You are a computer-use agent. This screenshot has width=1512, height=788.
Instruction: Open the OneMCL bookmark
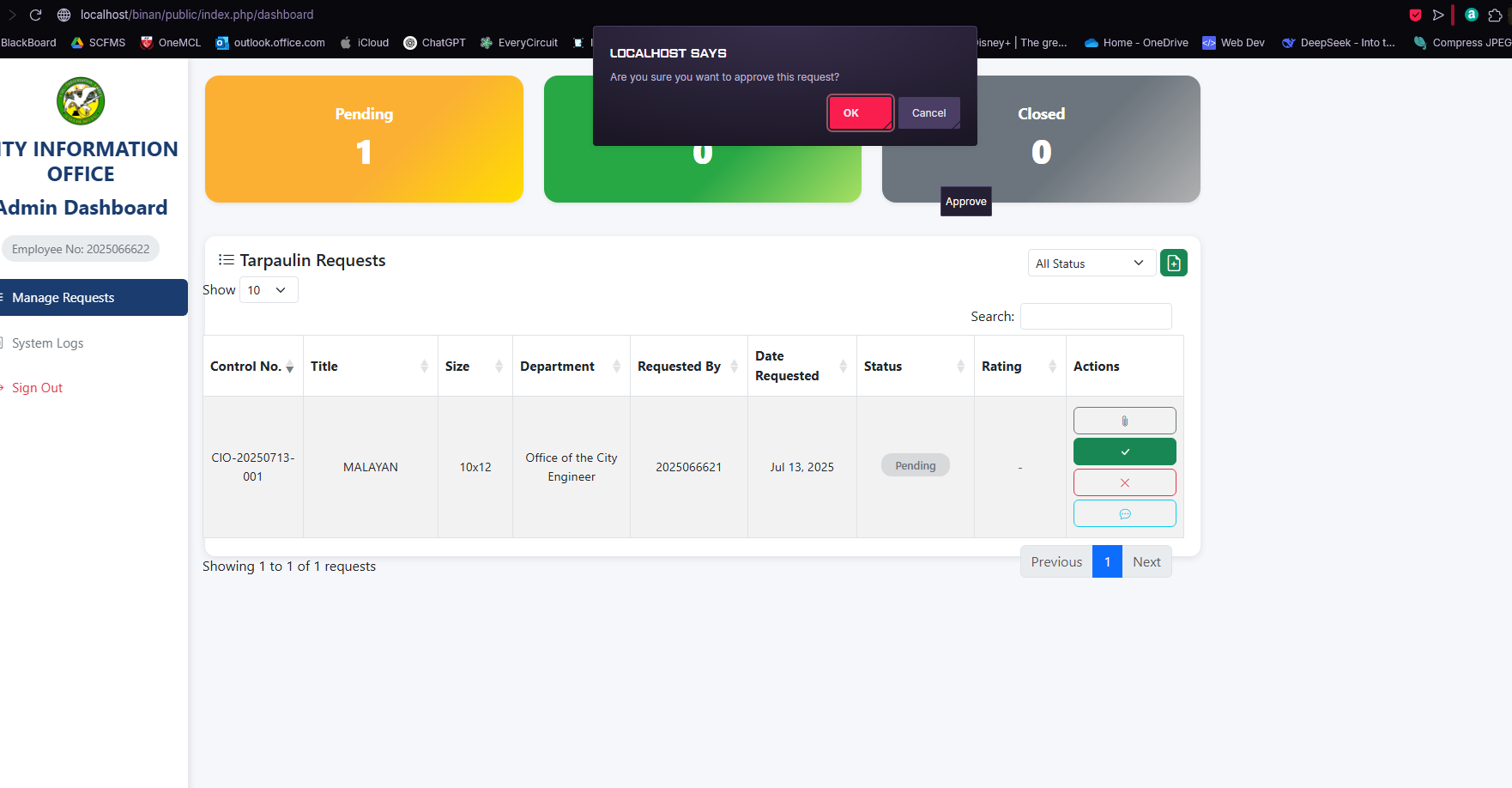point(170,42)
